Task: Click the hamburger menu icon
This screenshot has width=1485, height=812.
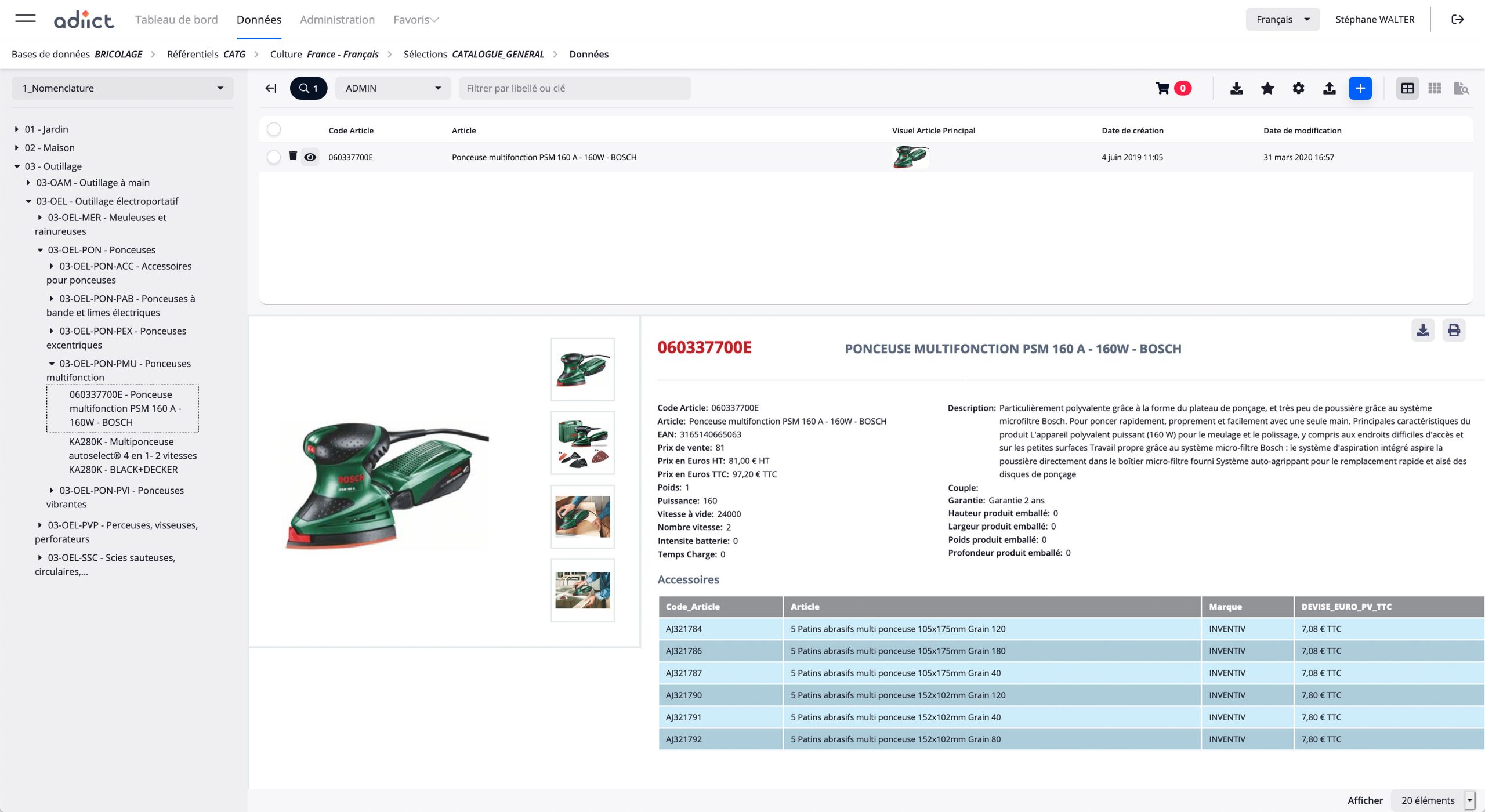Action: [x=25, y=19]
